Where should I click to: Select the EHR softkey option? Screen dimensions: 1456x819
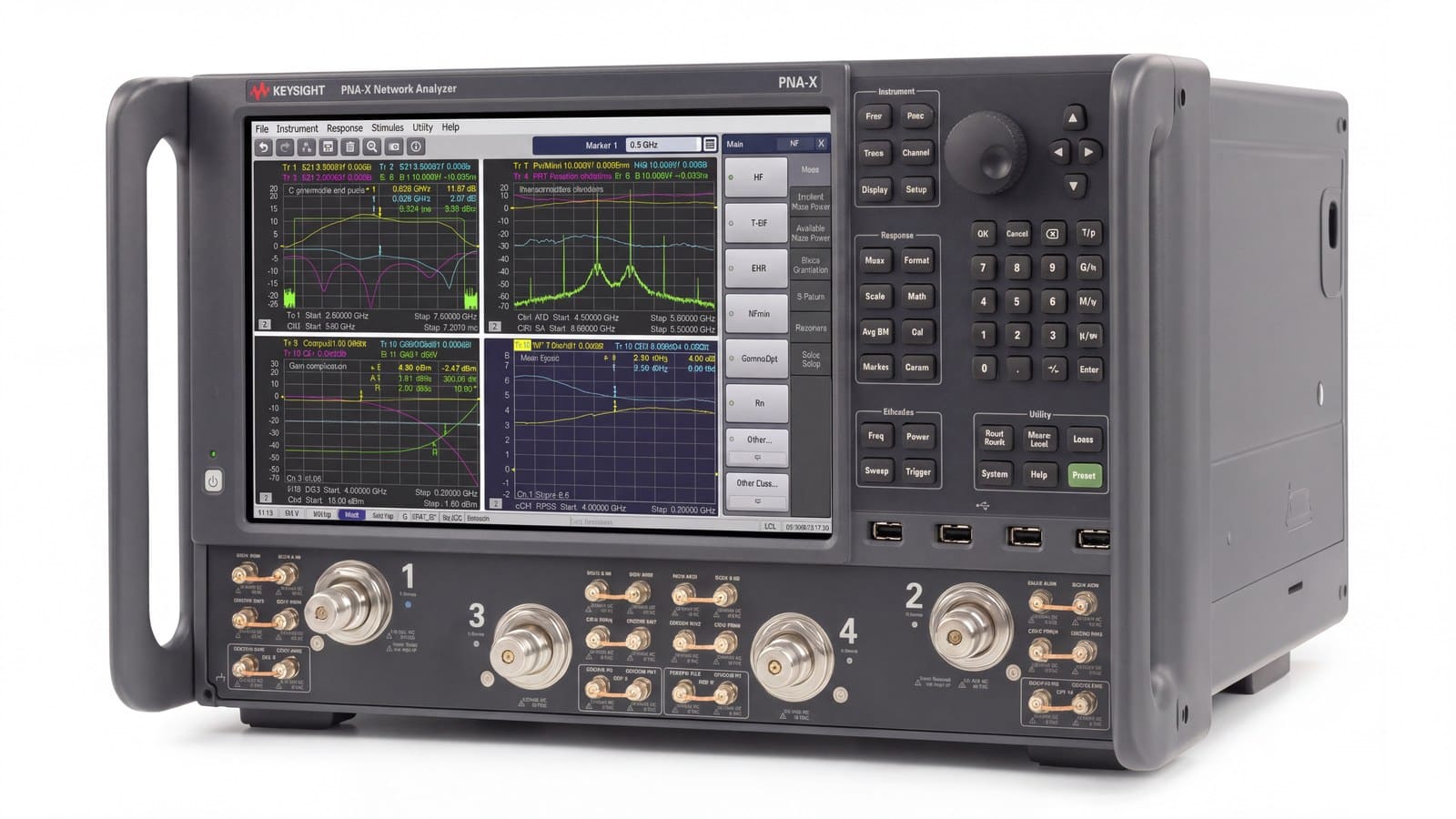click(x=756, y=268)
